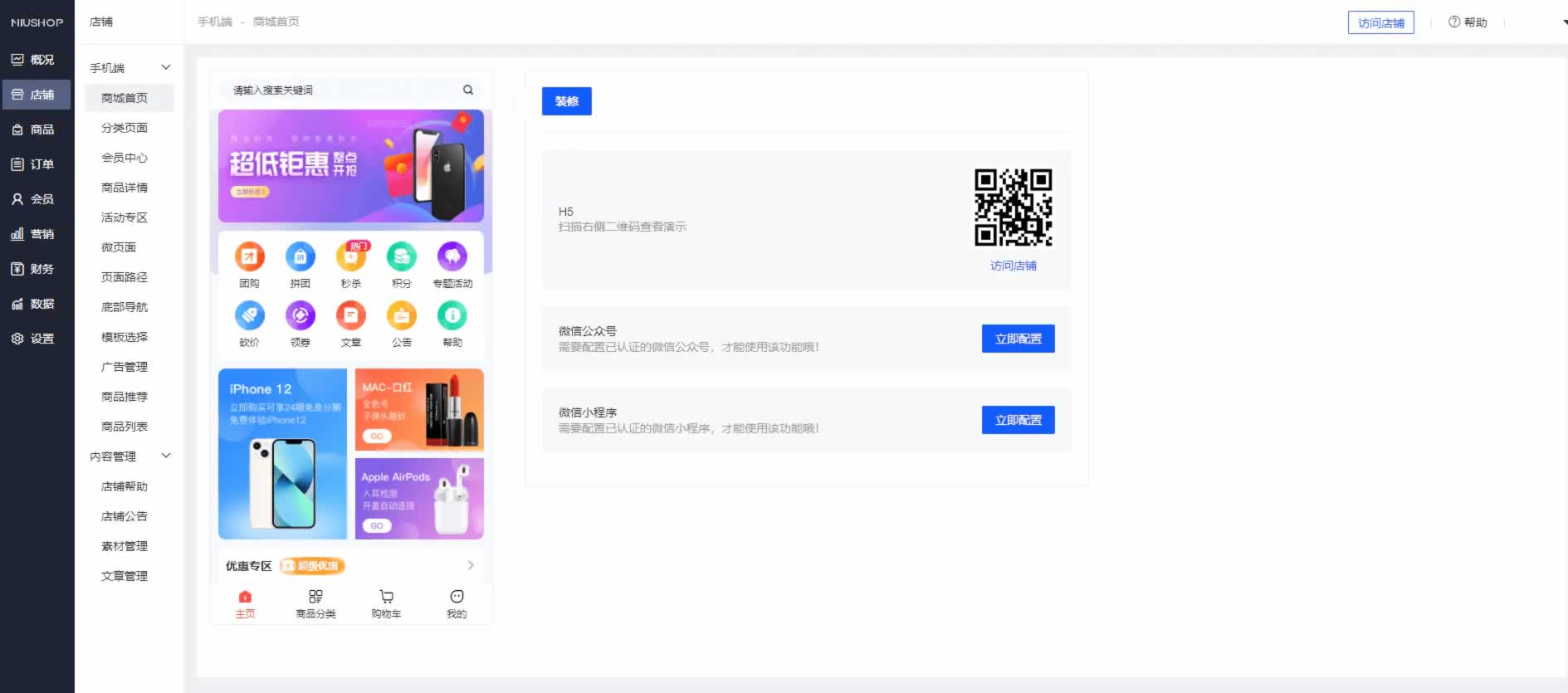Collapse the 手机端 menu group

point(166,67)
